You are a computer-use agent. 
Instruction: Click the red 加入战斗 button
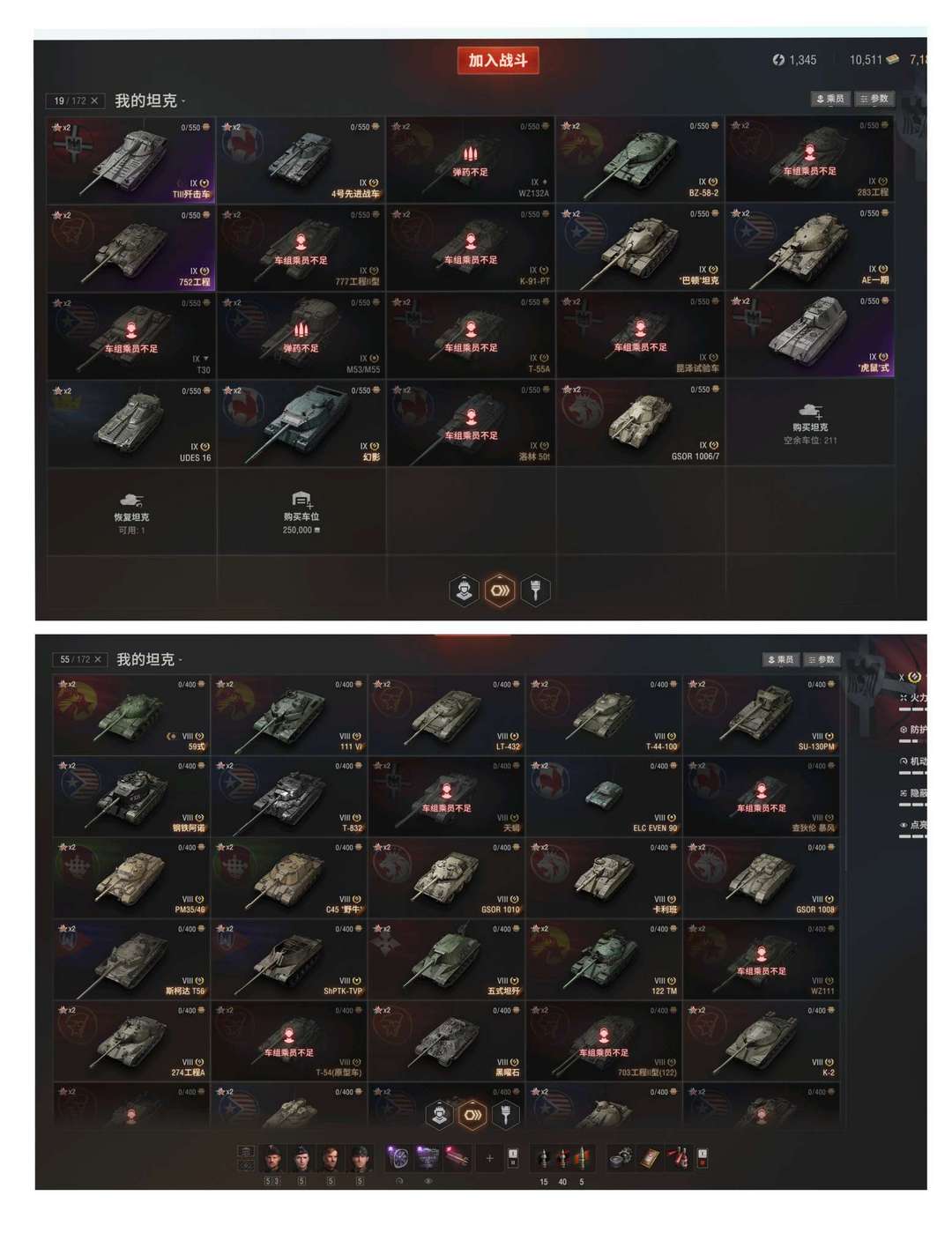(498, 60)
